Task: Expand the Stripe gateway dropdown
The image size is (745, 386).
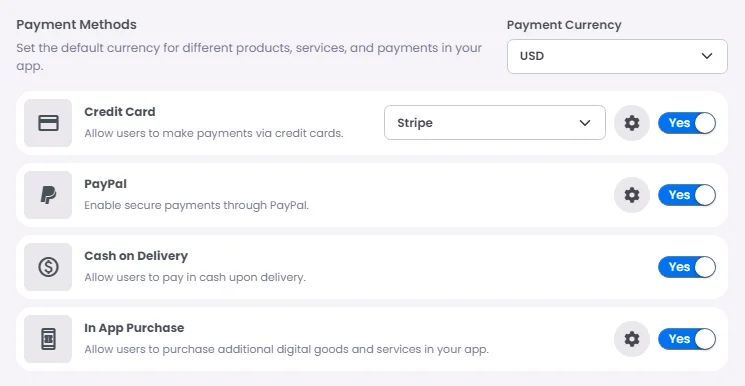Action: coord(495,123)
